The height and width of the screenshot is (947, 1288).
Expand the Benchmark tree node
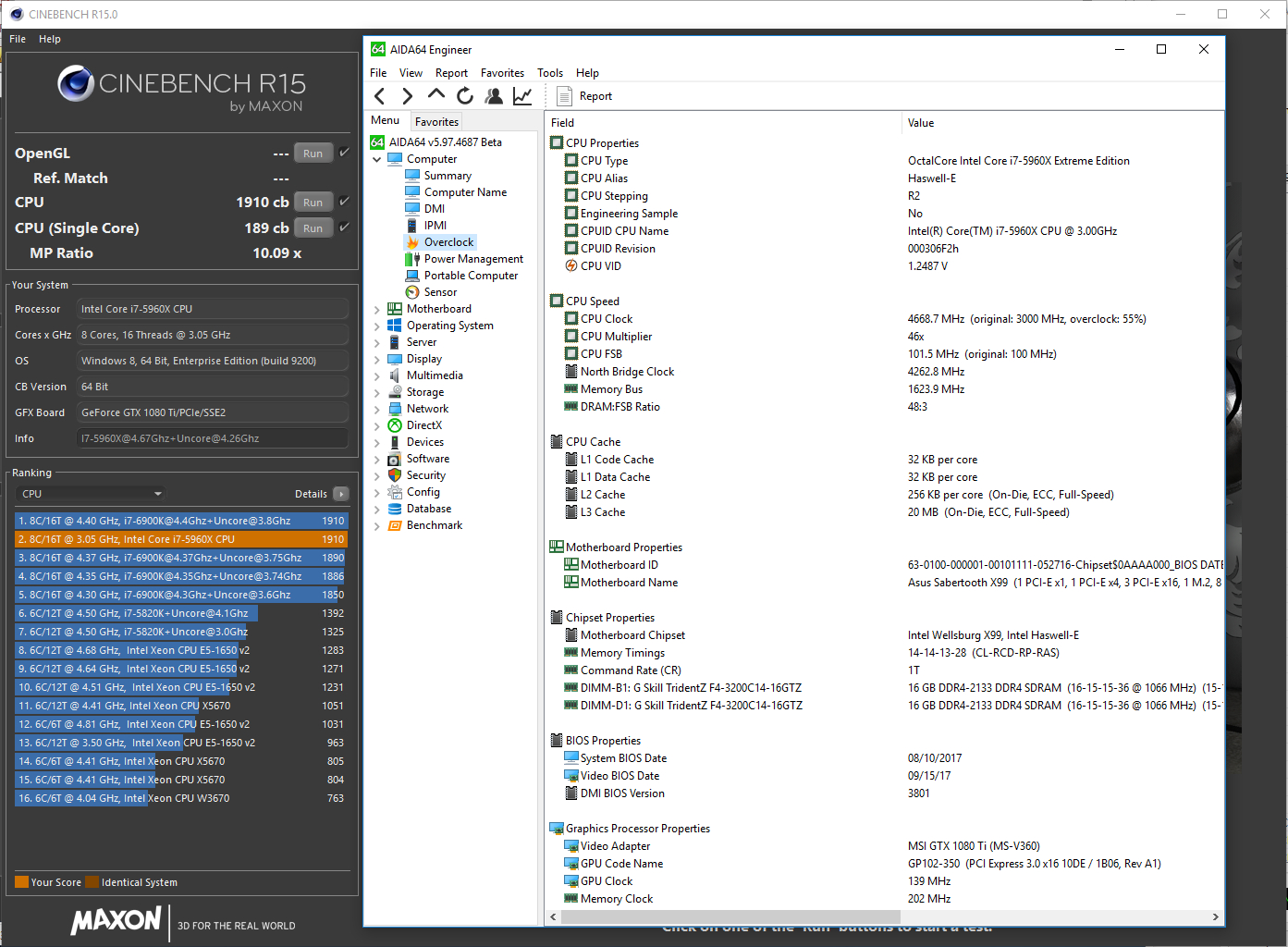(x=377, y=525)
